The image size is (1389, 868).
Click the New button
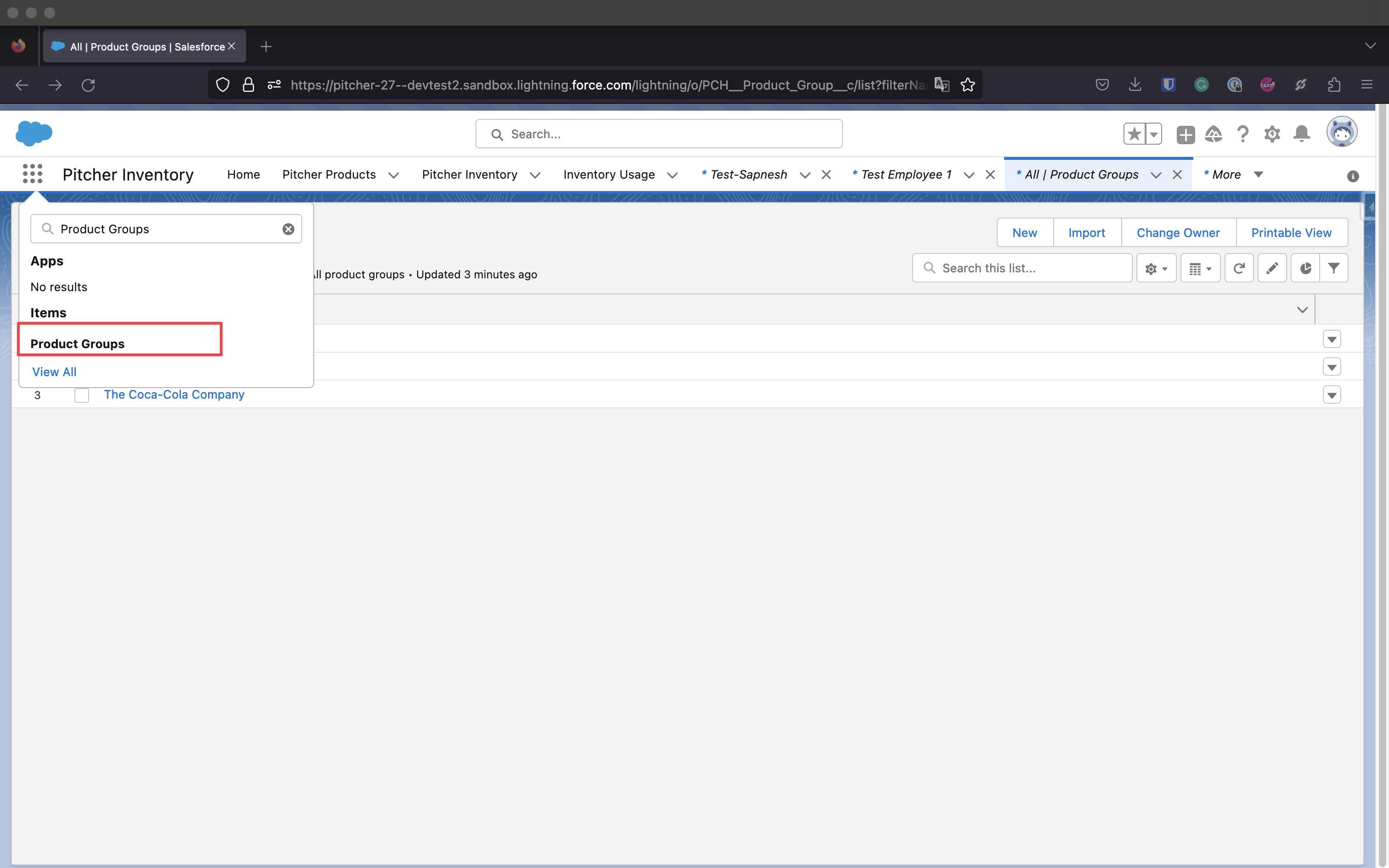[x=1025, y=232]
